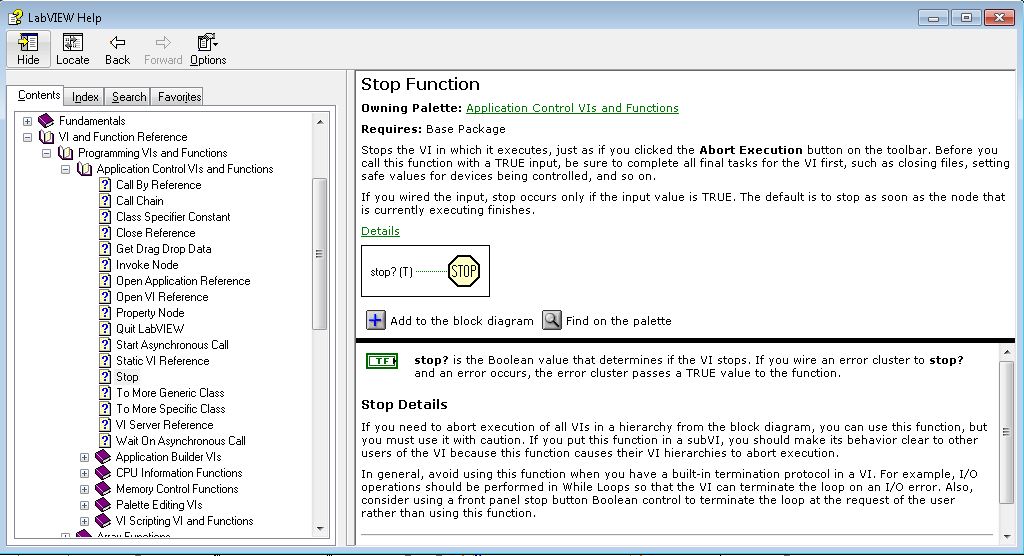This screenshot has width=1024, height=556.
Task: Expand Application Builder VIs node
Action: (x=84, y=457)
